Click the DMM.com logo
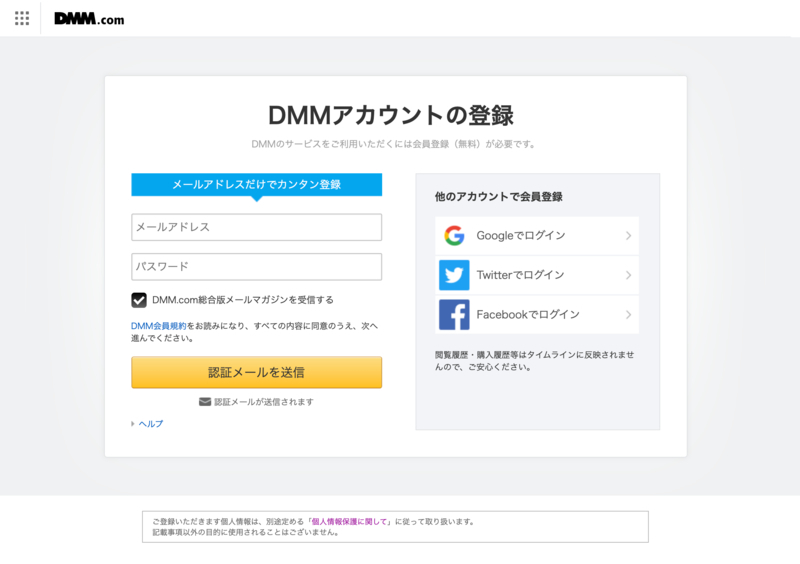 click(89, 19)
